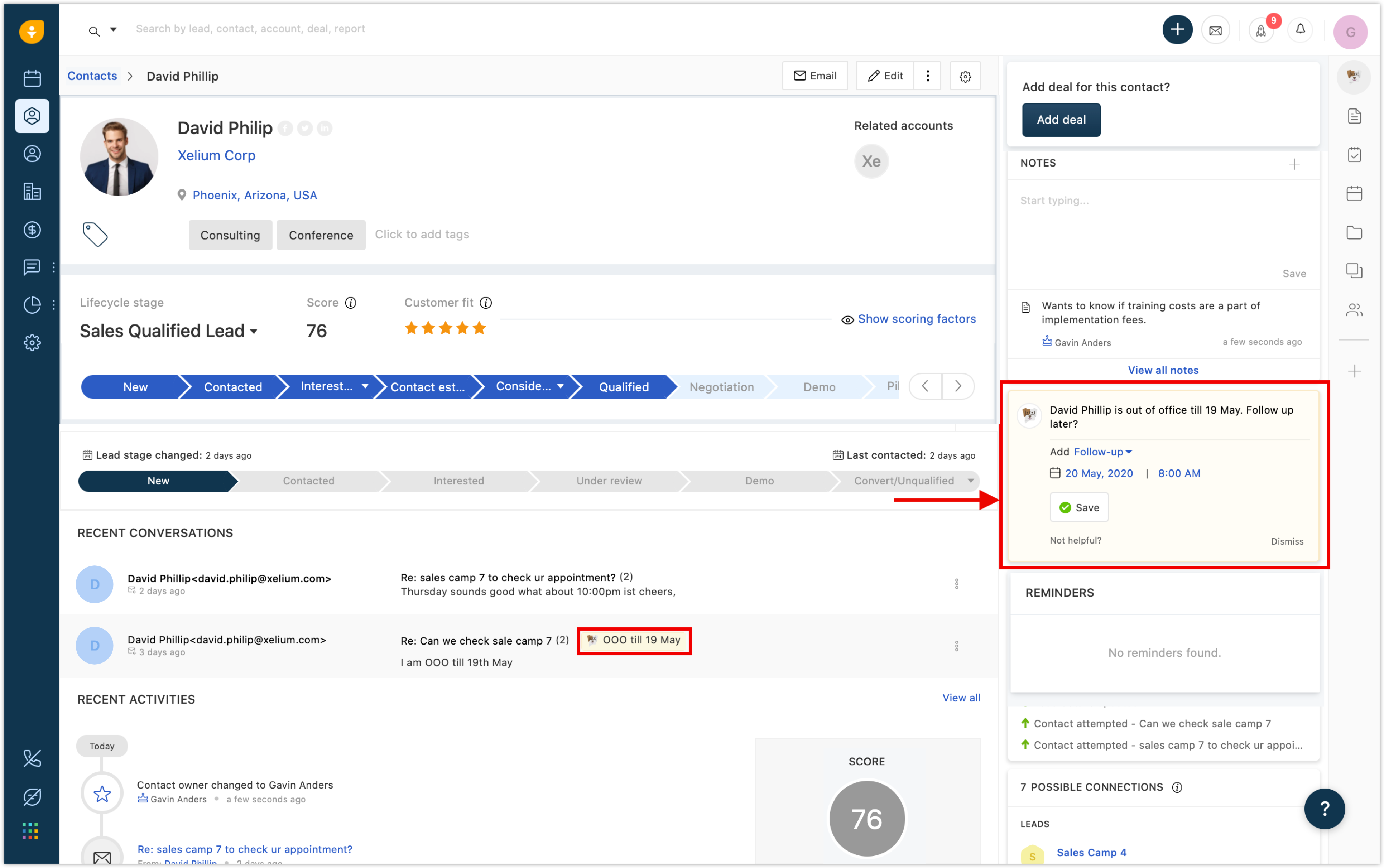Click the fifth customer fit star
1384x868 pixels.
click(x=479, y=328)
